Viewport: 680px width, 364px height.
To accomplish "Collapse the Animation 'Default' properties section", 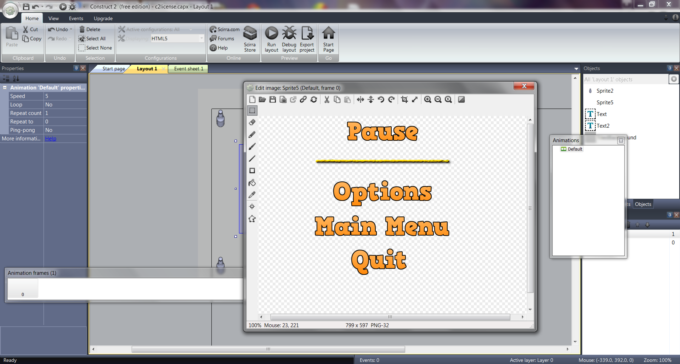I will coord(5,88).
